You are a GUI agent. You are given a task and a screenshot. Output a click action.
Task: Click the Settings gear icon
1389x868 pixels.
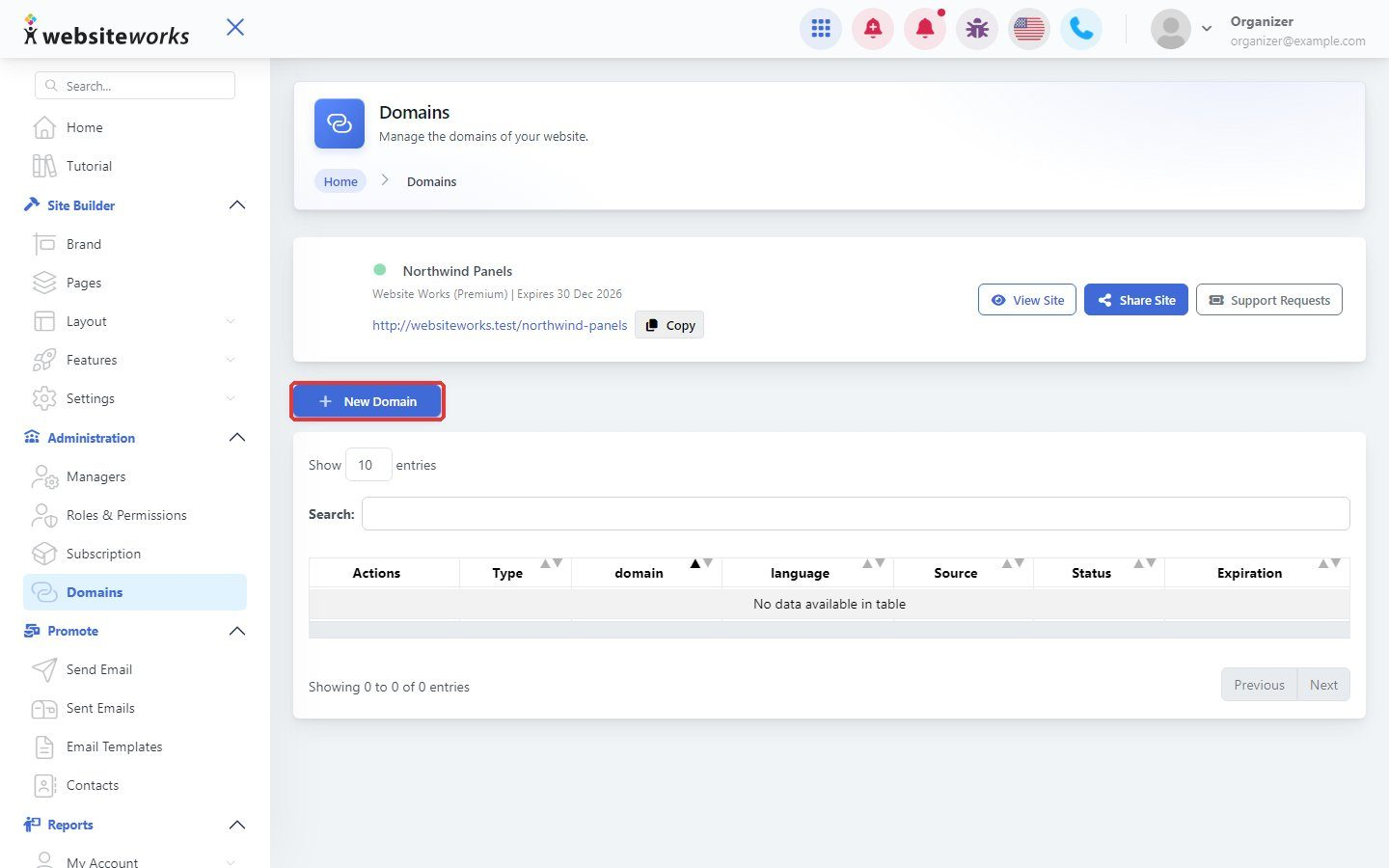click(44, 398)
